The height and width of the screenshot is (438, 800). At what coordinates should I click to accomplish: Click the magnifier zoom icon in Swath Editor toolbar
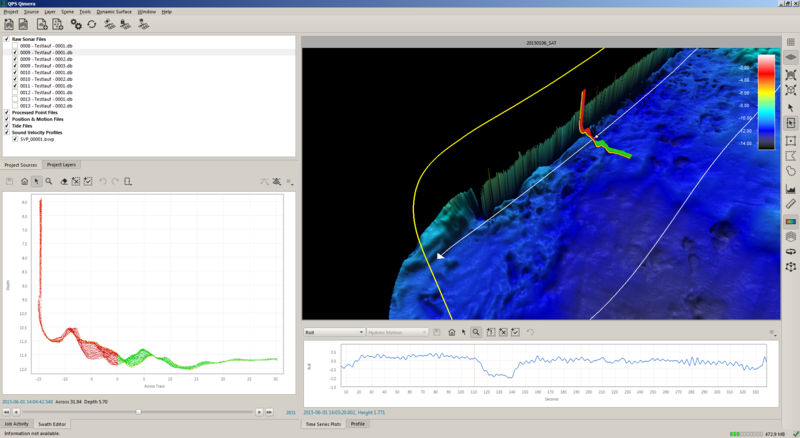point(49,181)
